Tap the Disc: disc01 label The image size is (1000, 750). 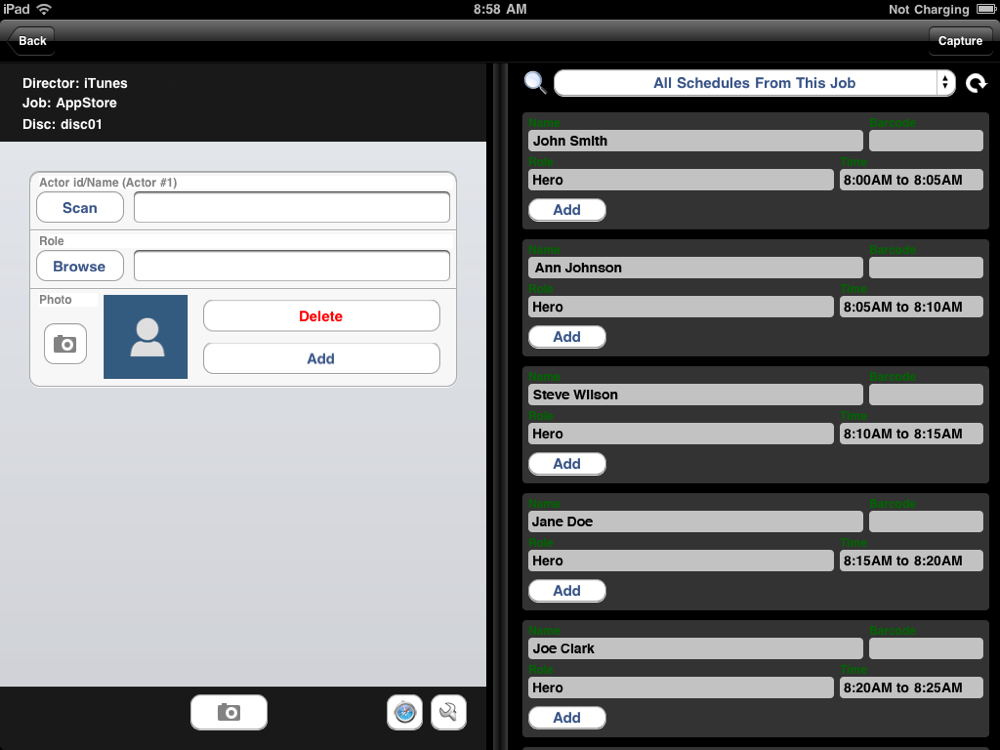[62, 124]
